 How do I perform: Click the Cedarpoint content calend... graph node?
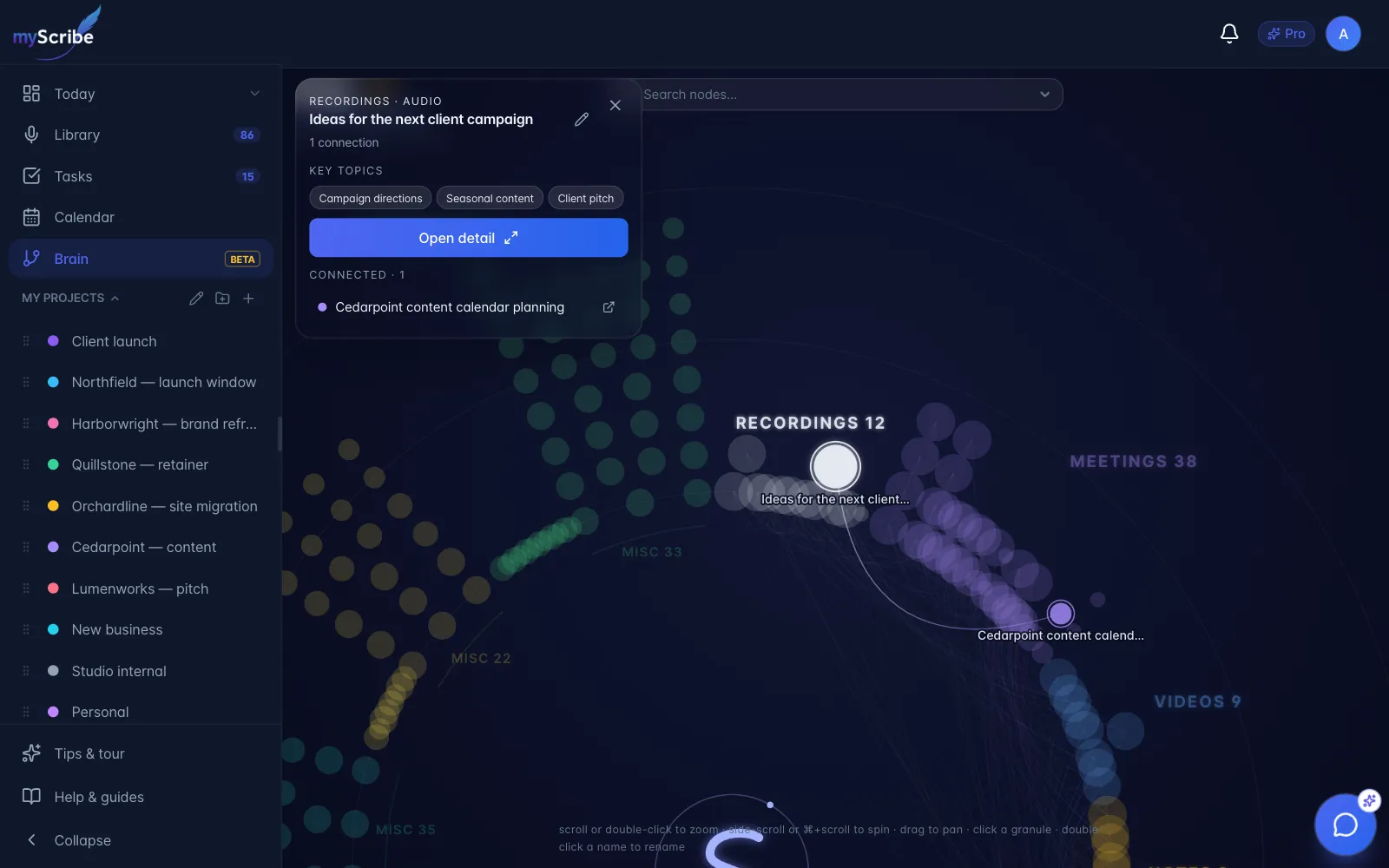pos(1060,614)
